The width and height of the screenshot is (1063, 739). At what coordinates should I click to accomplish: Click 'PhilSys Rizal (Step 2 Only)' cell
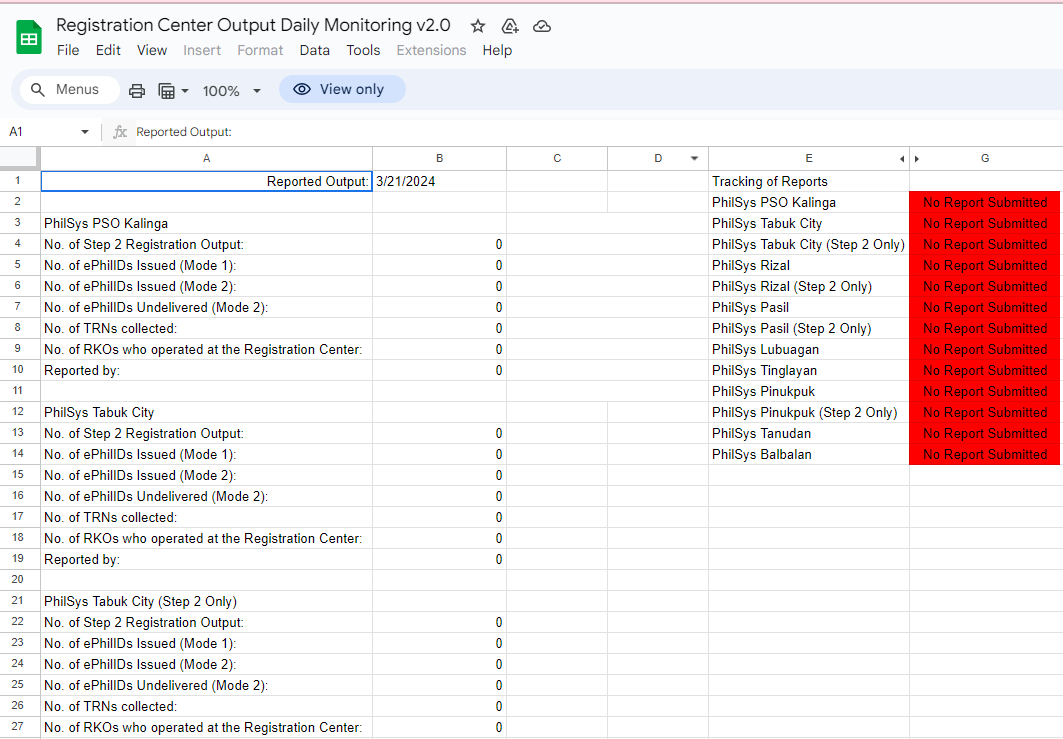click(x=809, y=286)
